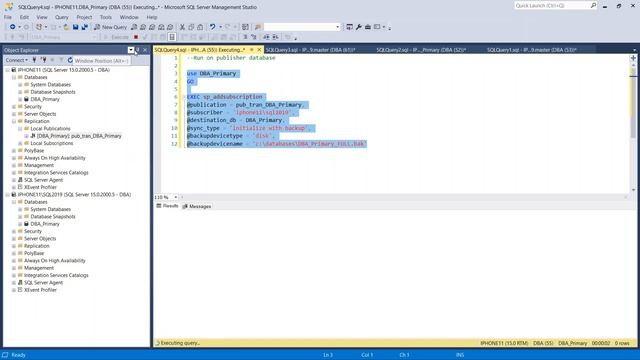Click the query editor vertical scrollbar
640x360 pixels.
click(x=633, y=124)
